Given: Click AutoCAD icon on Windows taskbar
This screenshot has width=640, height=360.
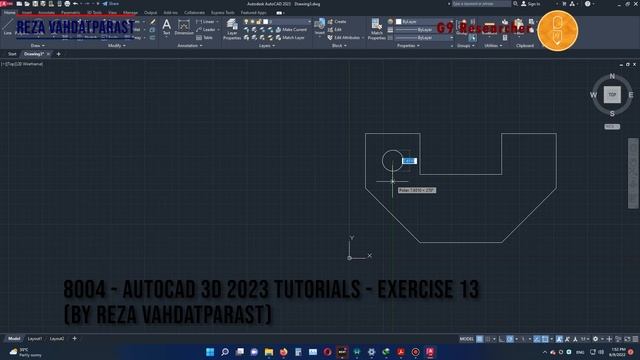Looking at the screenshot, I should [x=430, y=352].
